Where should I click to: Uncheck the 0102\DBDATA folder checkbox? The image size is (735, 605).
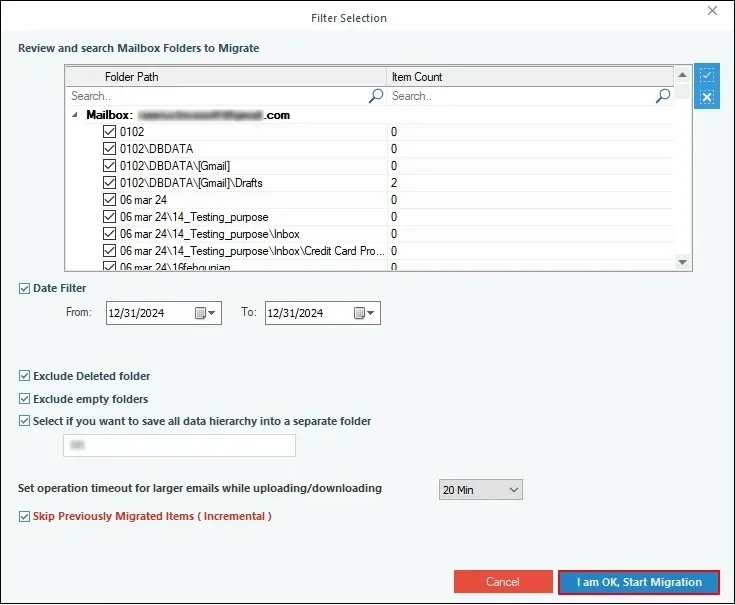click(109, 149)
